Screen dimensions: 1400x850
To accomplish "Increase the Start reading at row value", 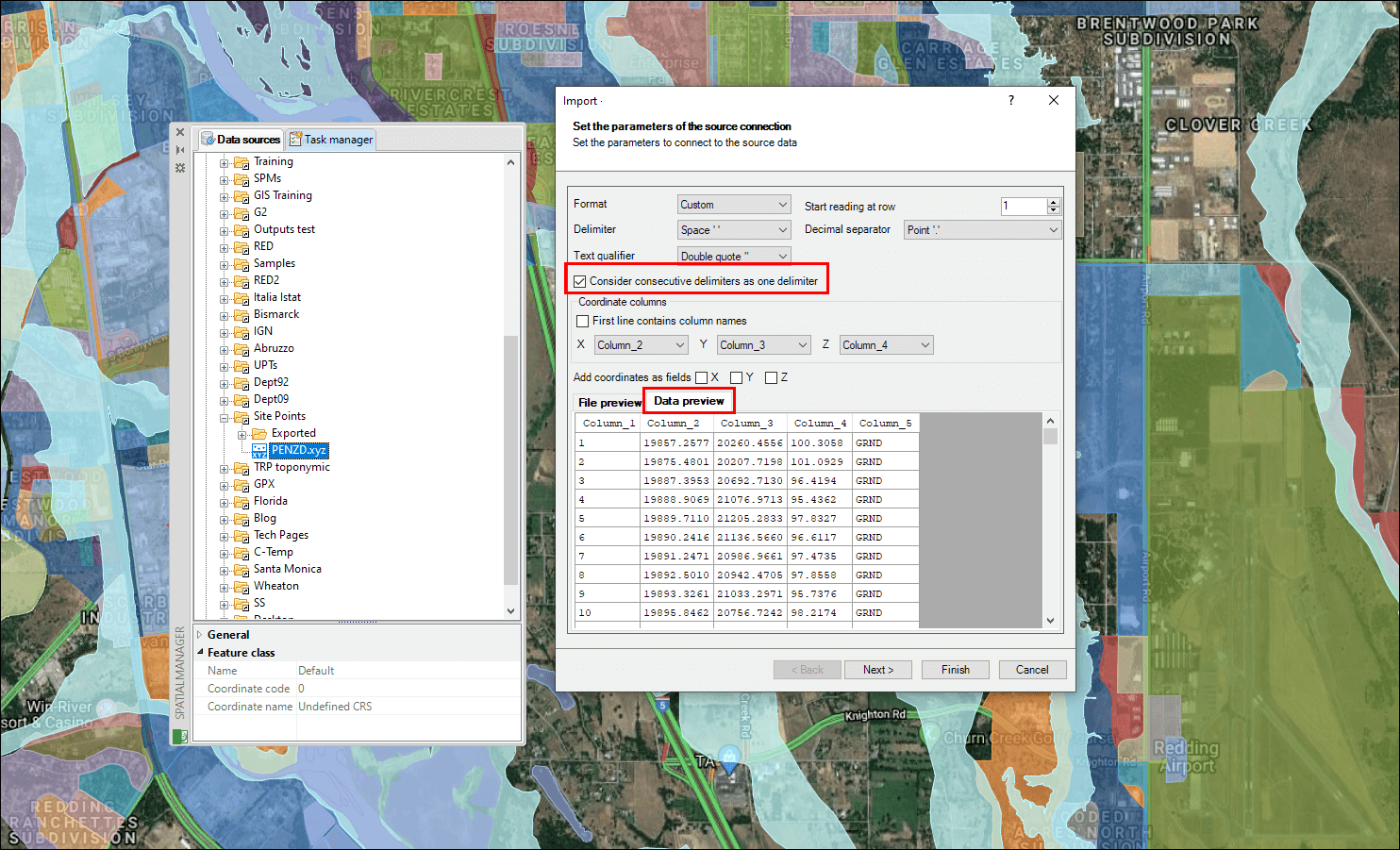I will click(1054, 202).
